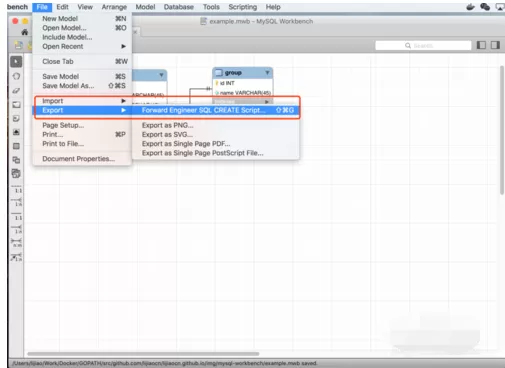Choose Print... menu item

pyautogui.click(x=82, y=135)
